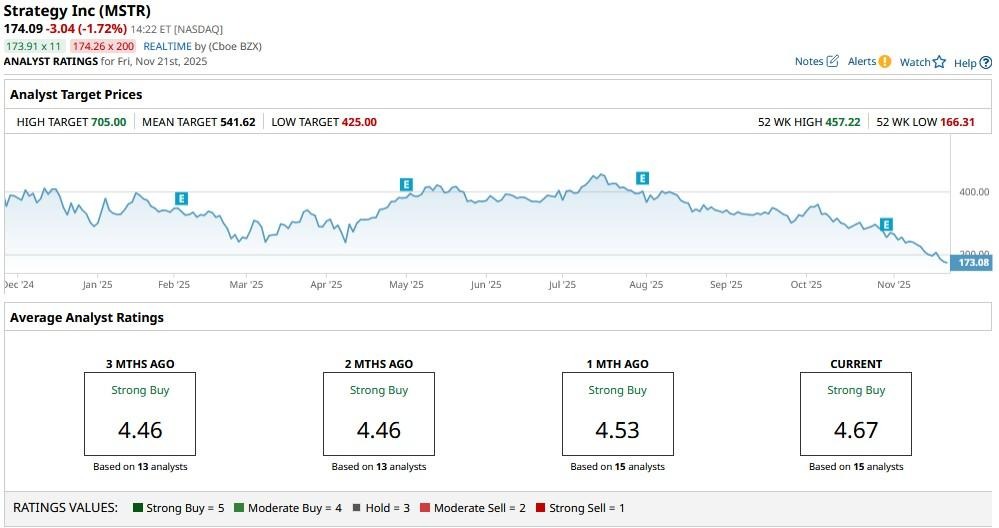This screenshot has height=528, width=999.
Task: Click the Alerts link
Action: tap(862, 61)
